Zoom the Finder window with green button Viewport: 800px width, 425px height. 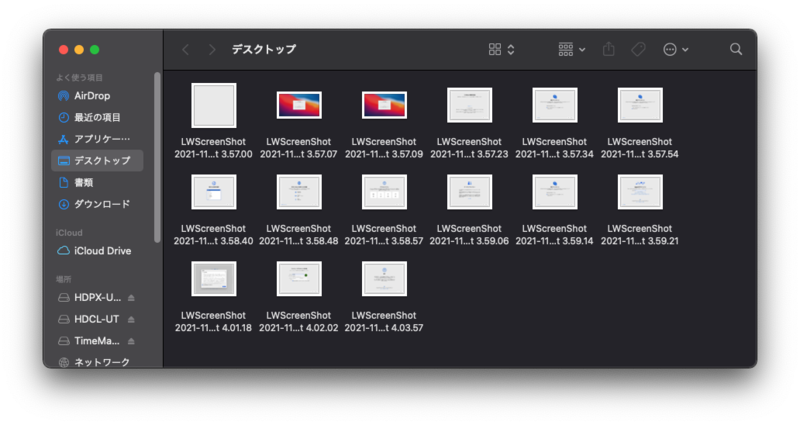[95, 49]
